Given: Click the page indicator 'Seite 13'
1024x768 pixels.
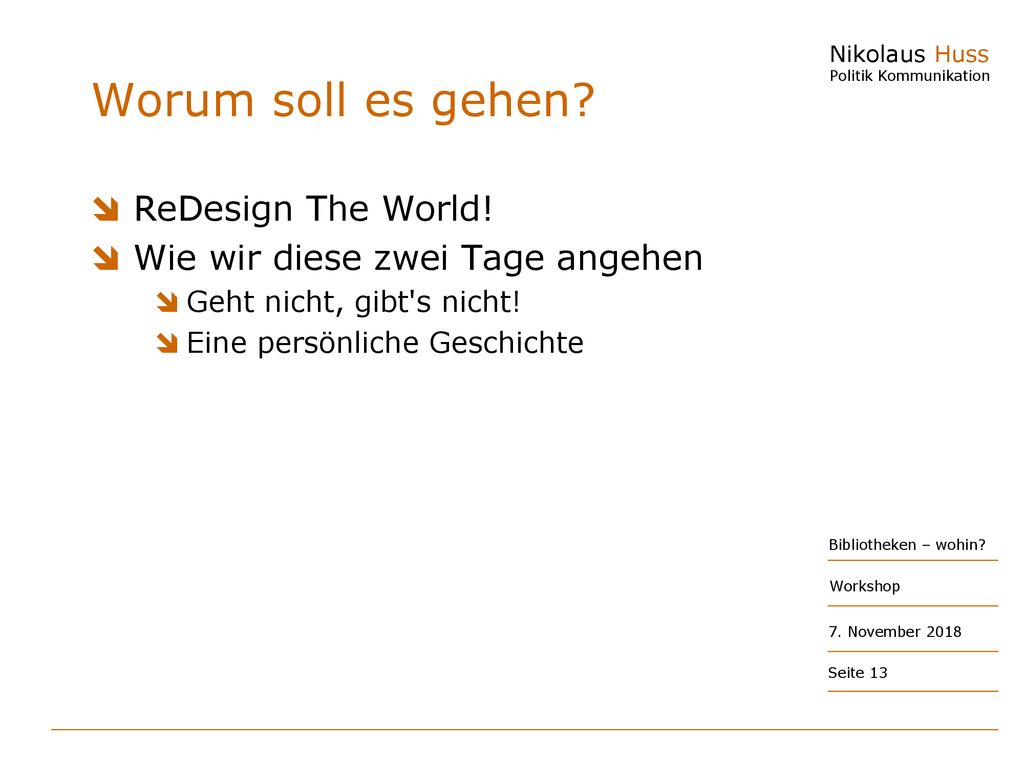Looking at the screenshot, I should click(857, 673).
